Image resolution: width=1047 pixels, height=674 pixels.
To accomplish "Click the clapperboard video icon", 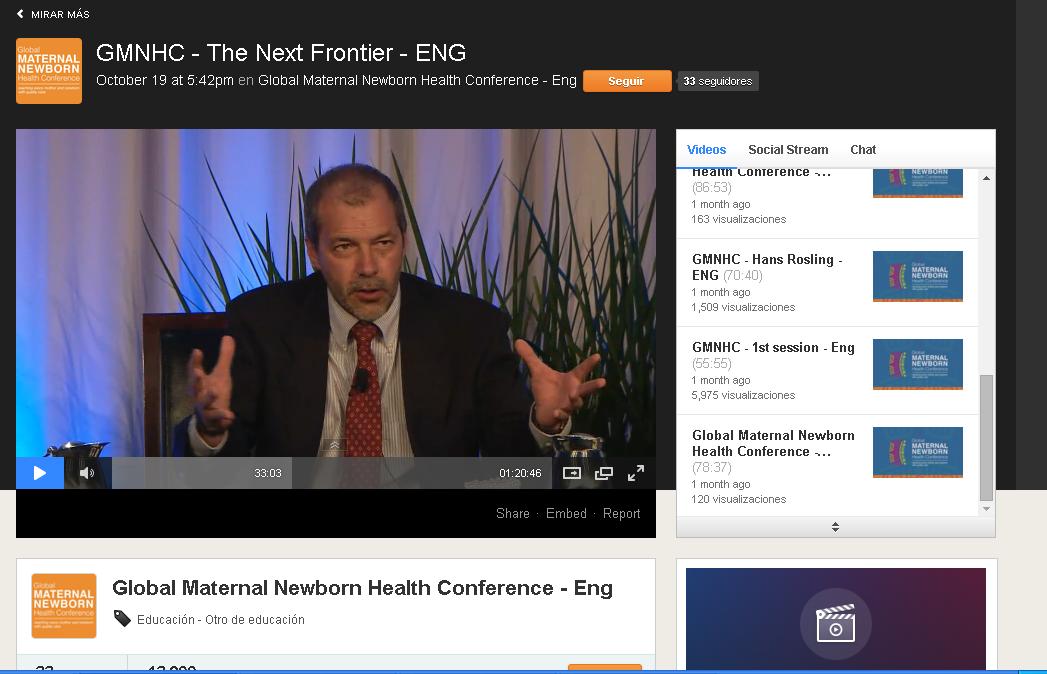I will 835,624.
